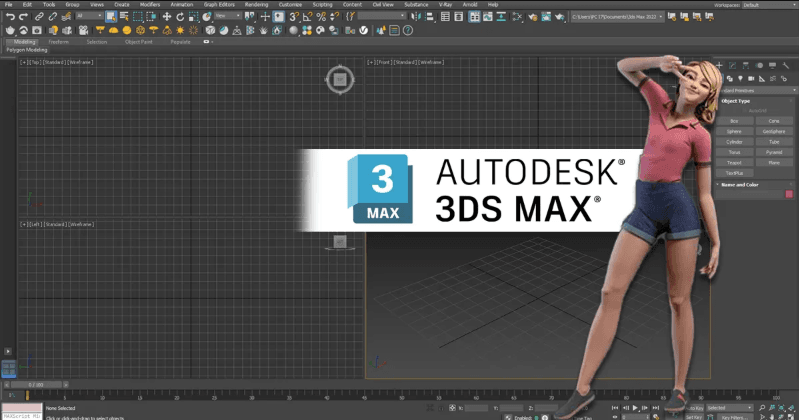799x420 pixels.
Task: Open the reference coordinate system View dropdown
Action: tap(227, 16)
